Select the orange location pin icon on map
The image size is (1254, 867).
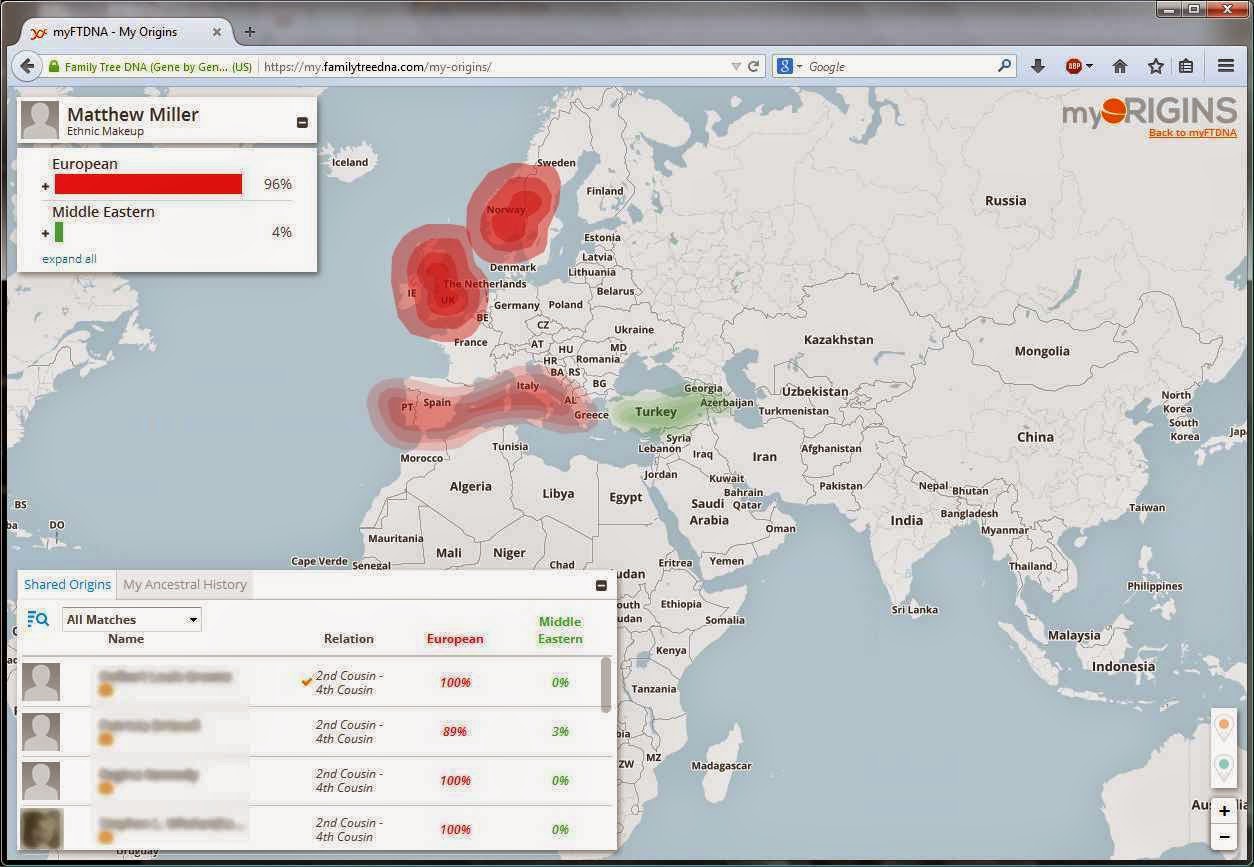click(1223, 723)
